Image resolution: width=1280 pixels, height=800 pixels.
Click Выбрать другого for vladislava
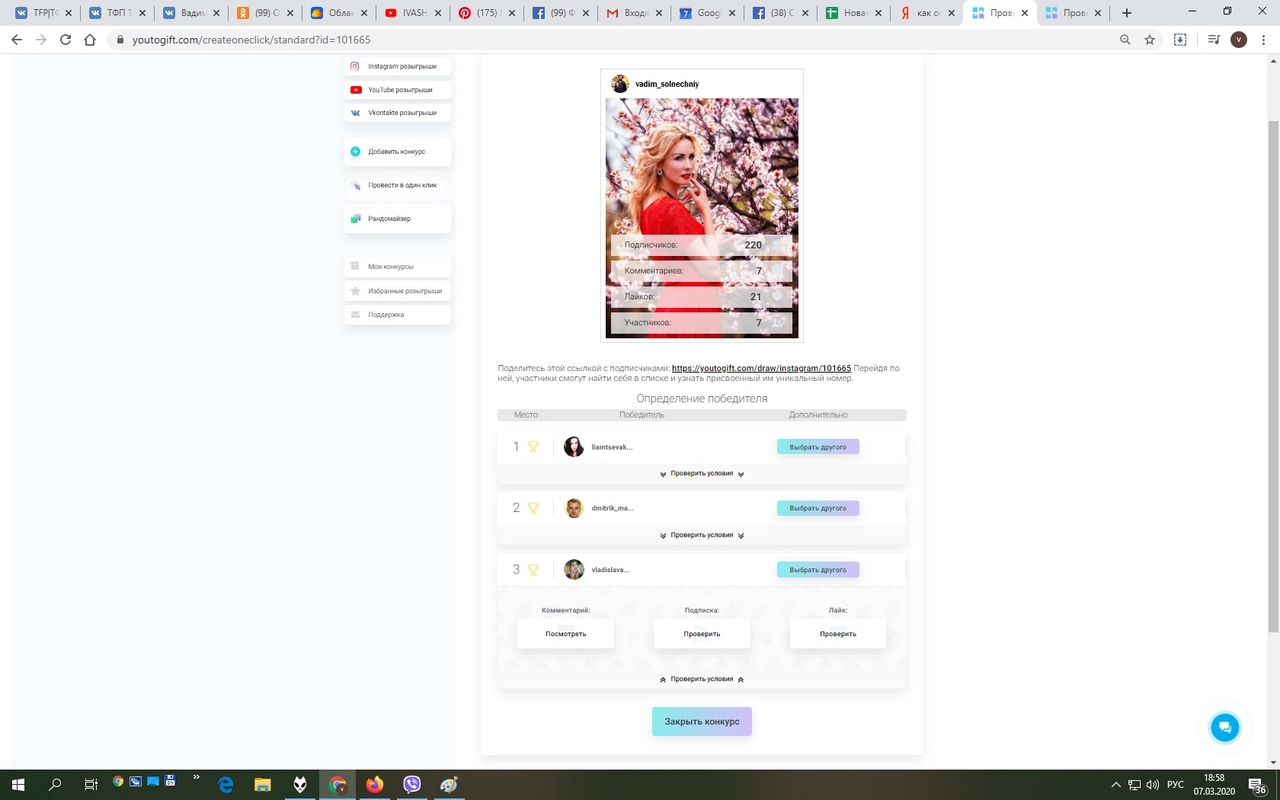[818, 570]
